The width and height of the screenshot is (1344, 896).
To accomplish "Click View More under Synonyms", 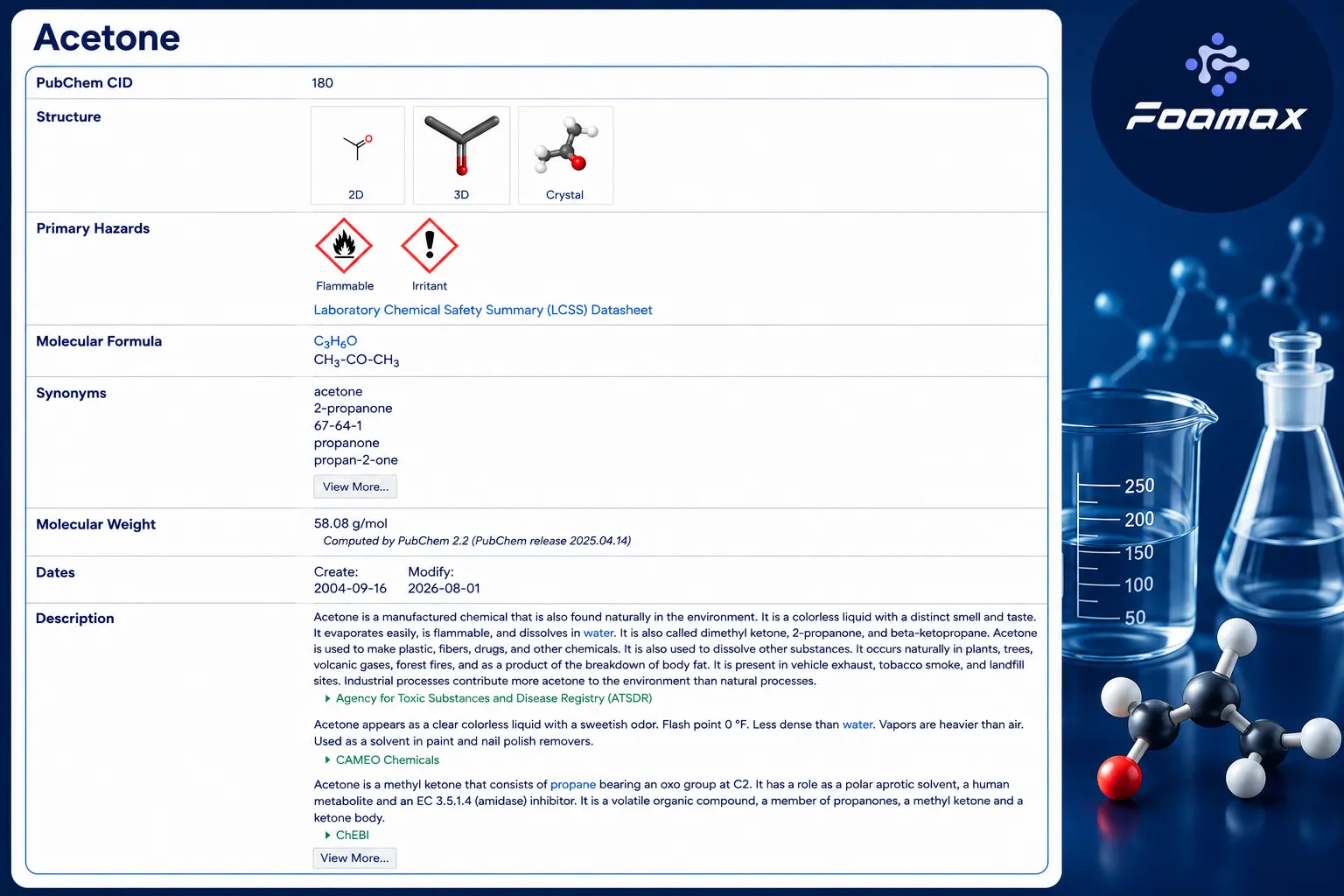I will point(355,486).
